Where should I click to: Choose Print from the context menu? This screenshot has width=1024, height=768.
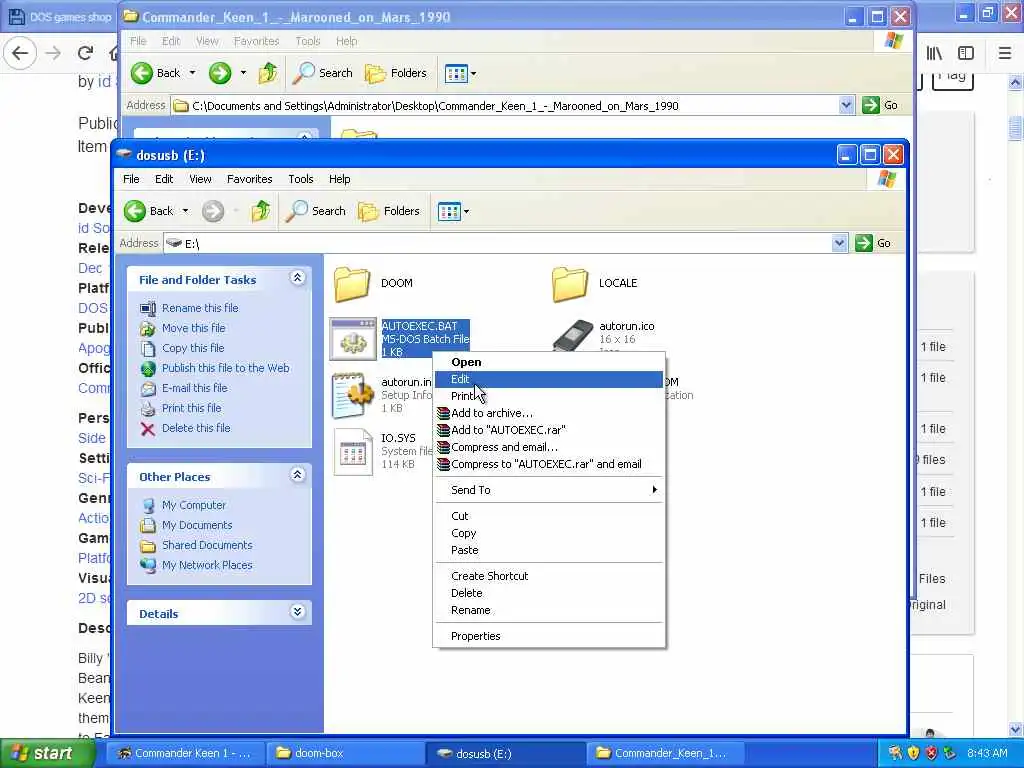point(549,396)
